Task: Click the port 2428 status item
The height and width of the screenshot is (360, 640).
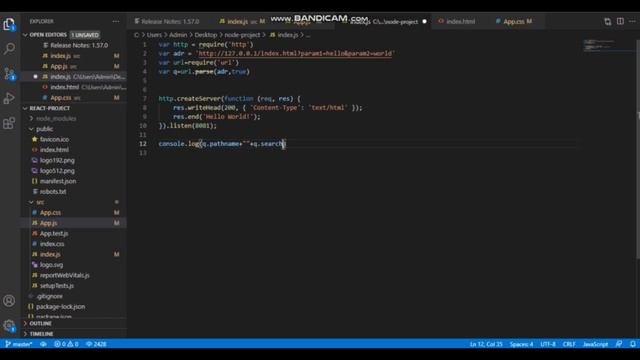Action: tap(96, 344)
